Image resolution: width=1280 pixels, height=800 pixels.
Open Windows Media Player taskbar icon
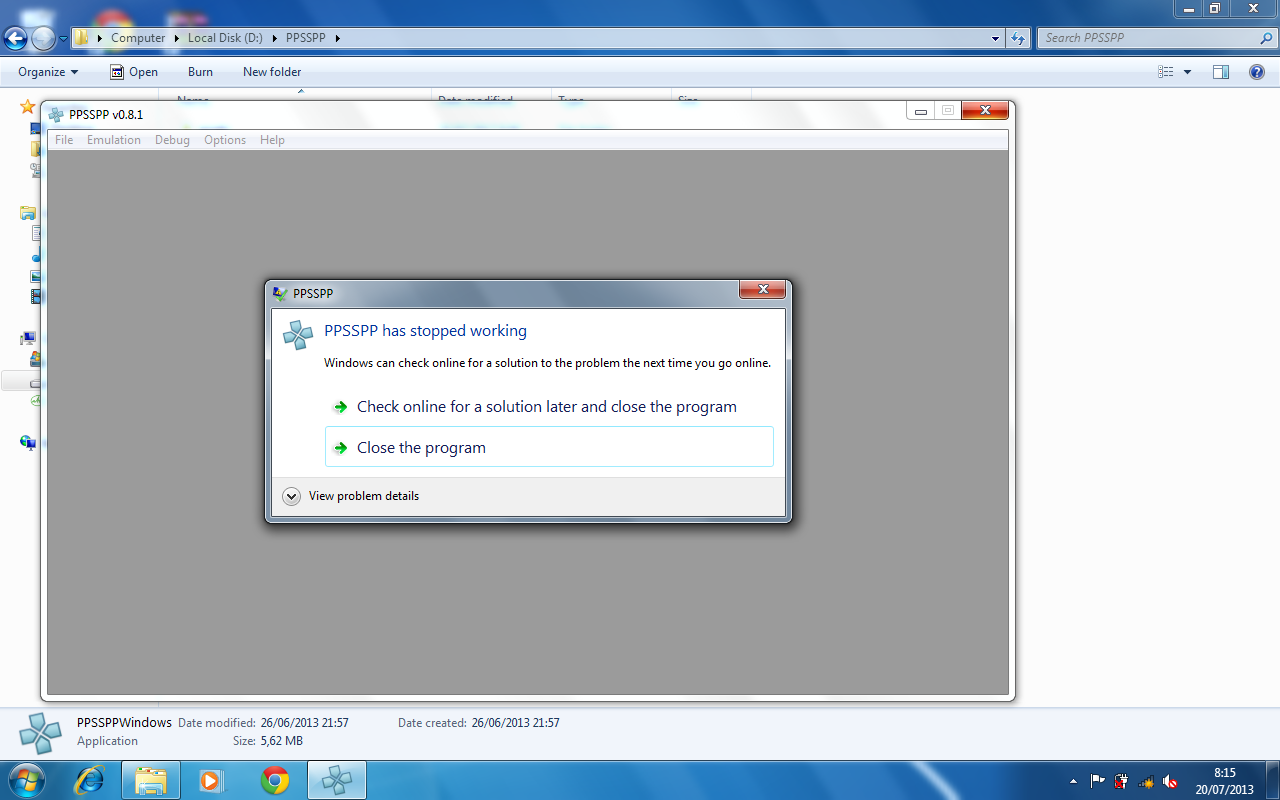tap(212, 780)
